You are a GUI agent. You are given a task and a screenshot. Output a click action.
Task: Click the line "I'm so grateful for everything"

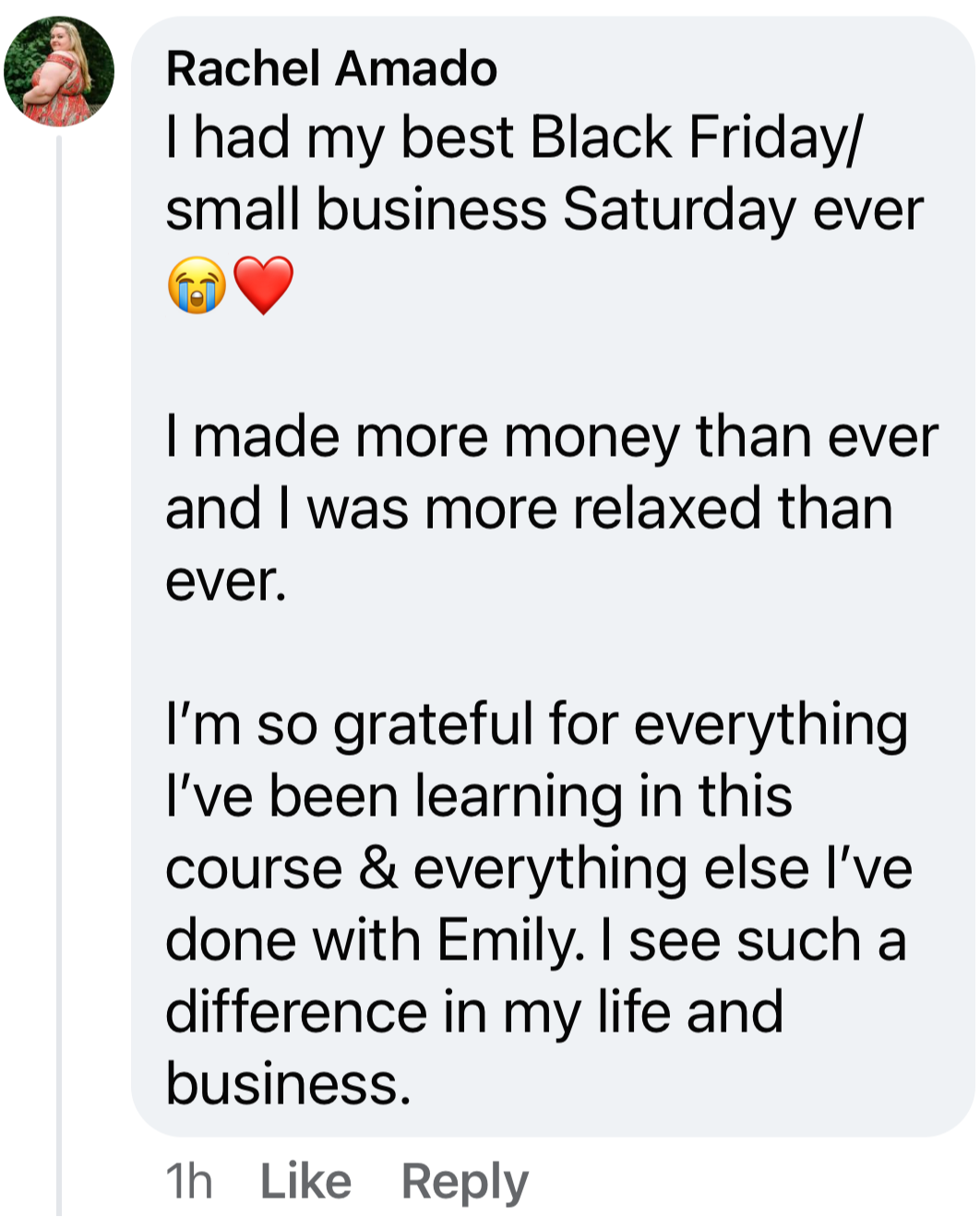click(x=536, y=724)
